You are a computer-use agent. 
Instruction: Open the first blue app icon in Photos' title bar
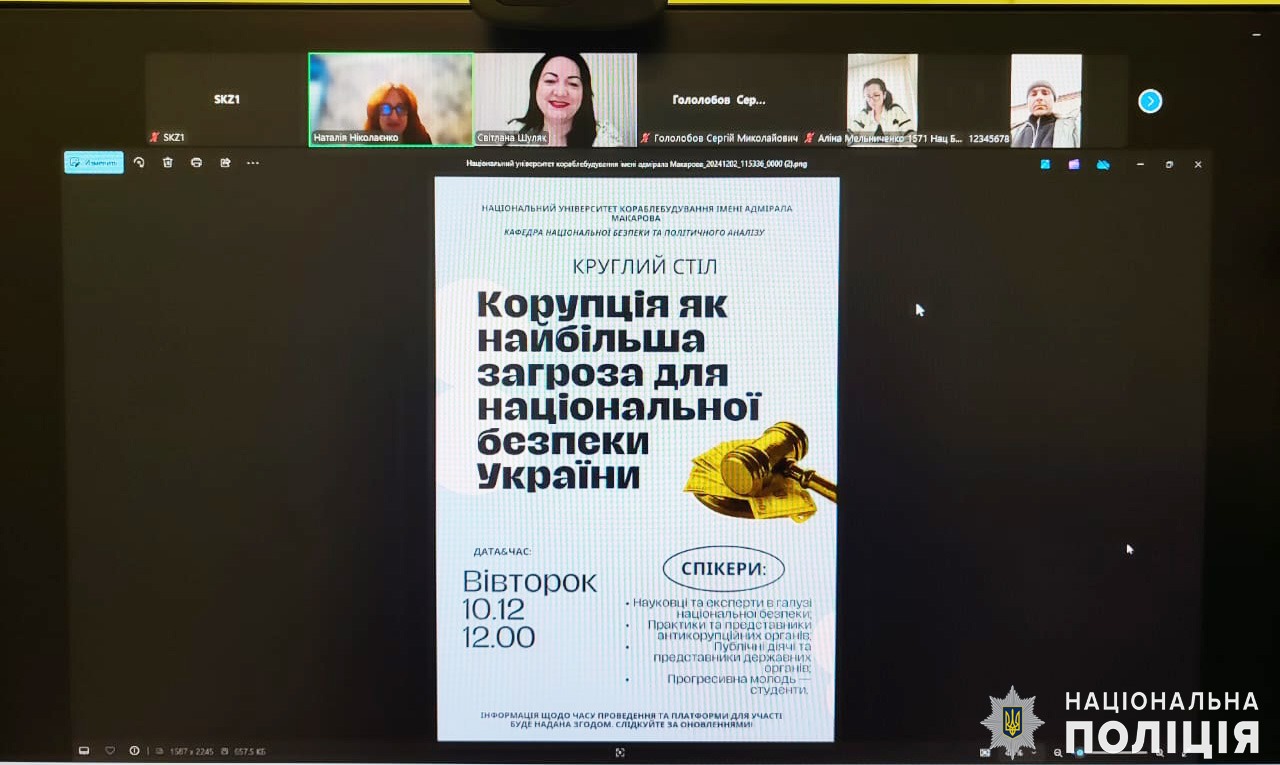coord(1045,164)
